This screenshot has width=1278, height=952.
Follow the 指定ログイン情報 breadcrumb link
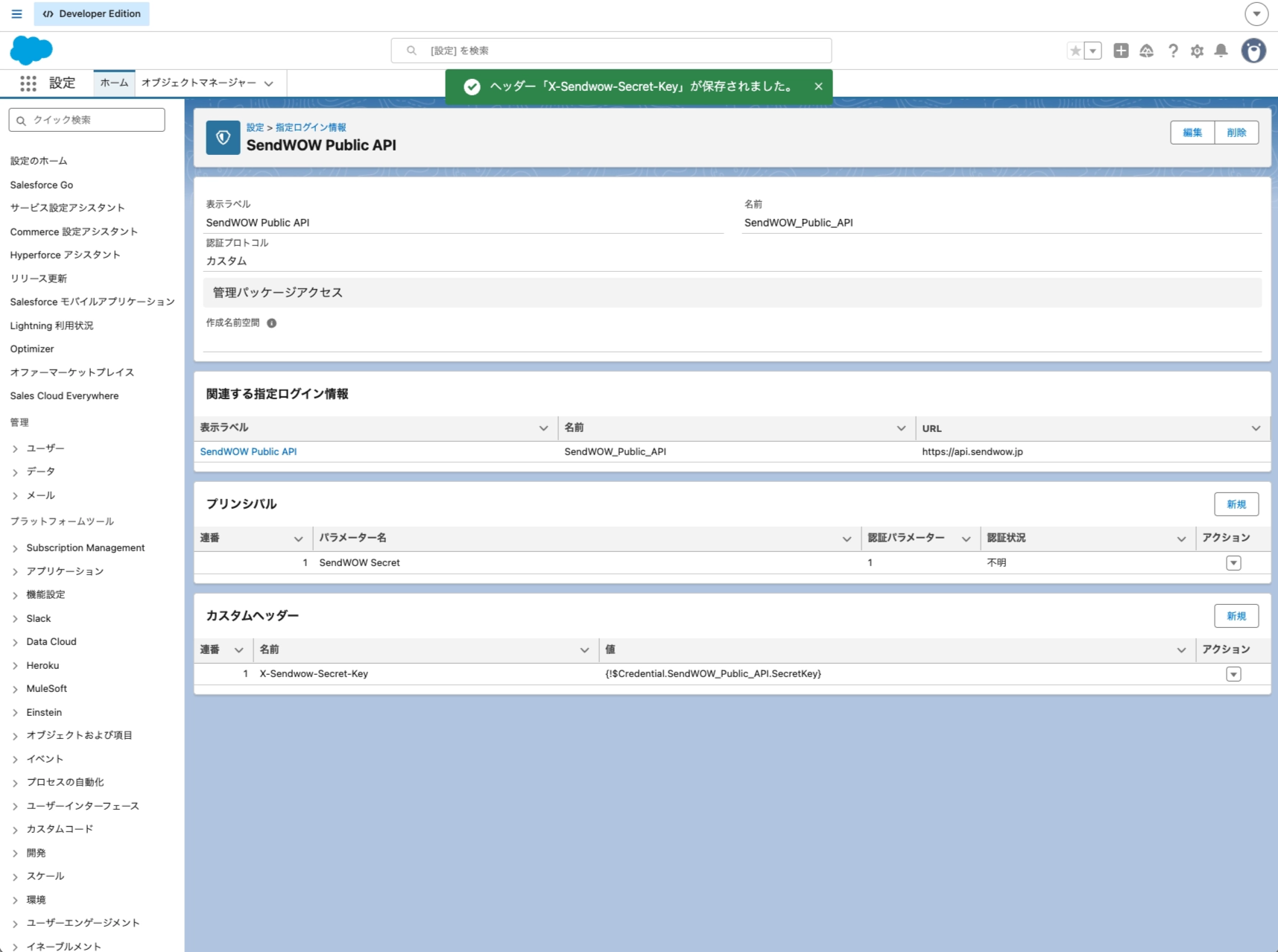[x=311, y=127]
